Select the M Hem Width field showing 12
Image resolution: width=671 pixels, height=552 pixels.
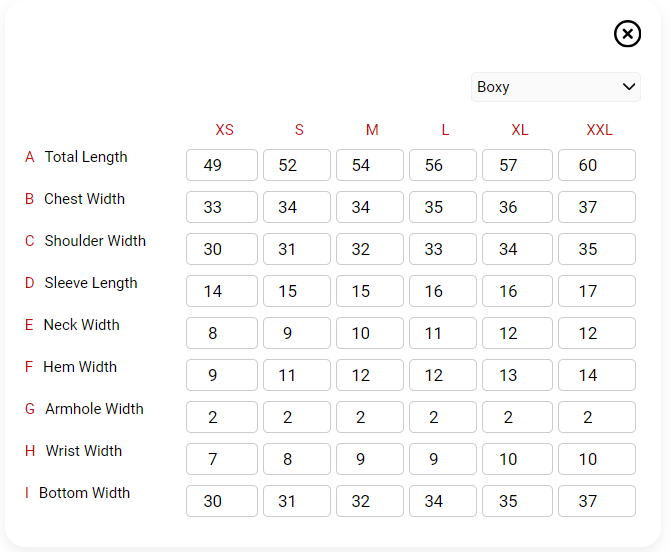tap(370, 375)
